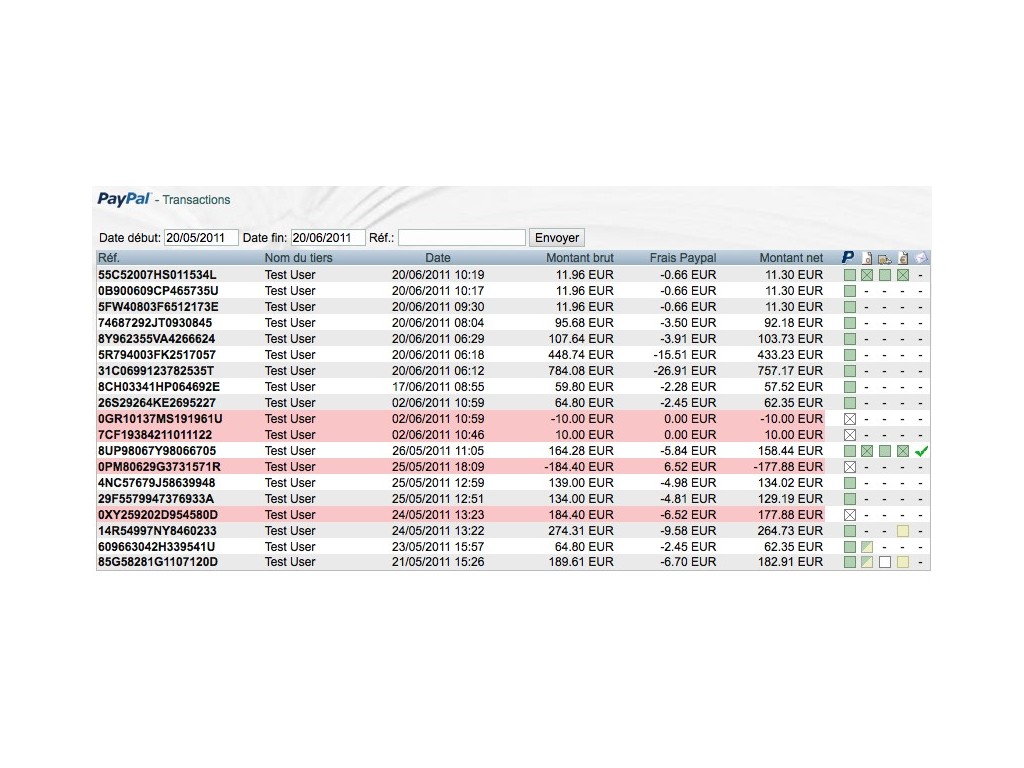Click the envelope mail column header icon
Image resolution: width=1024 pixels, height=768 pixels.
pos(921,258)
